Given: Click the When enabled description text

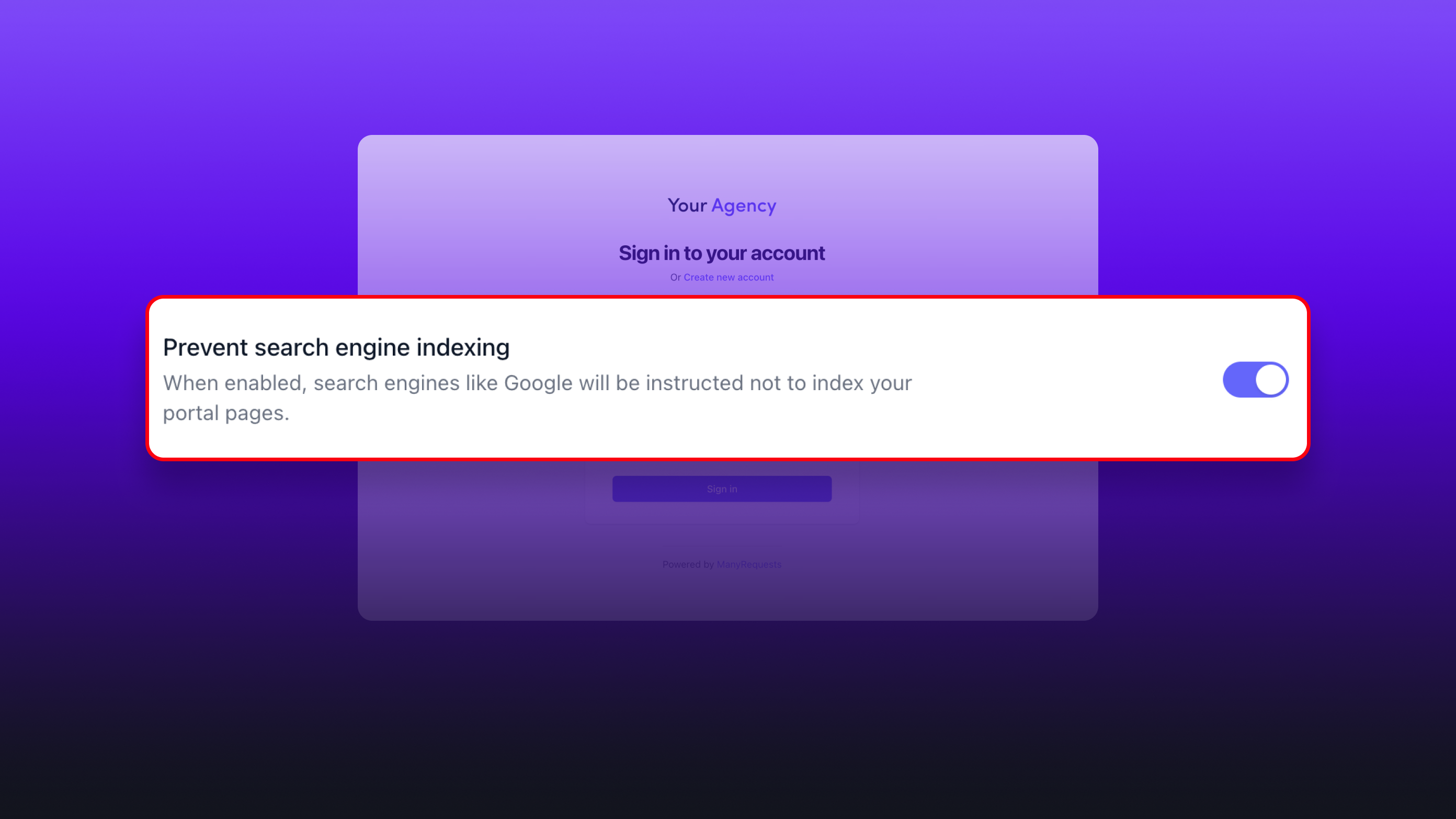Looking at the screenshot, I should pos(538,397).
